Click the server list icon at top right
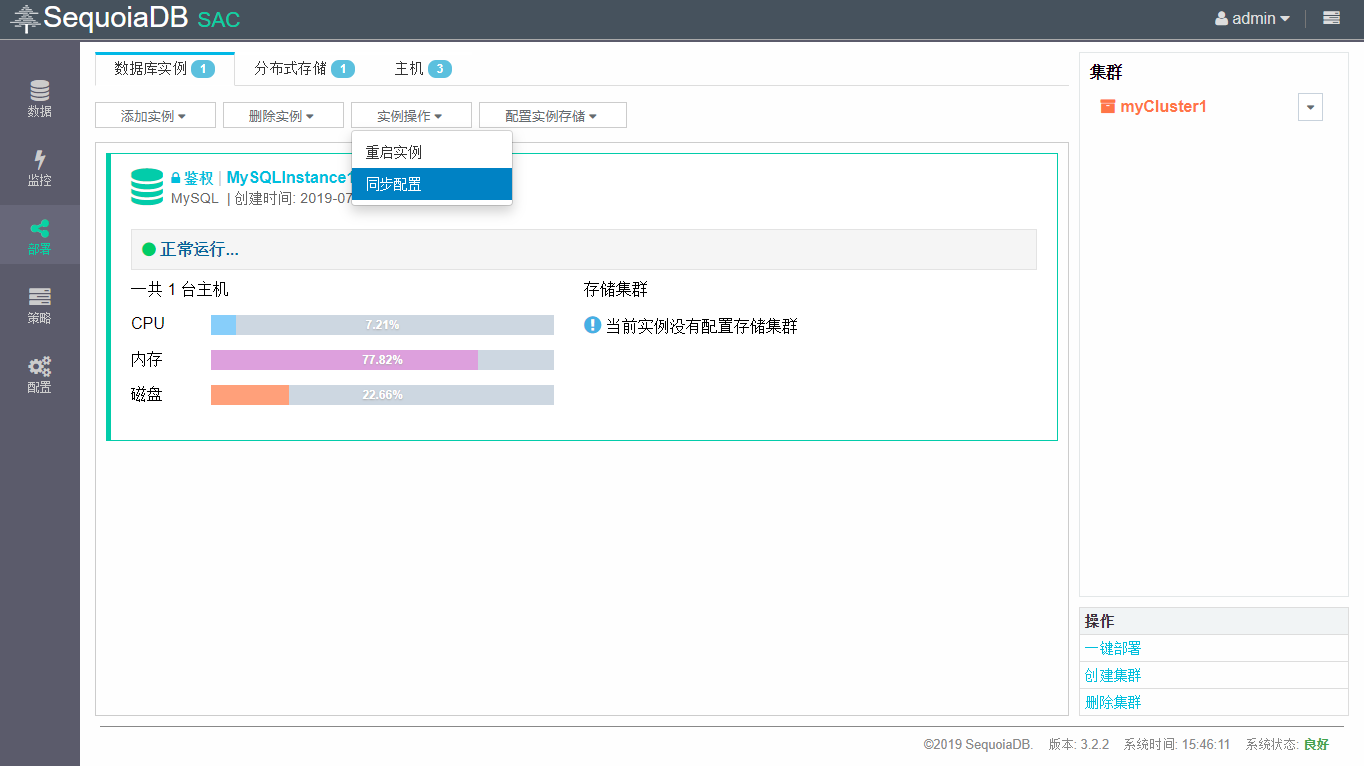 (1331, 18)
